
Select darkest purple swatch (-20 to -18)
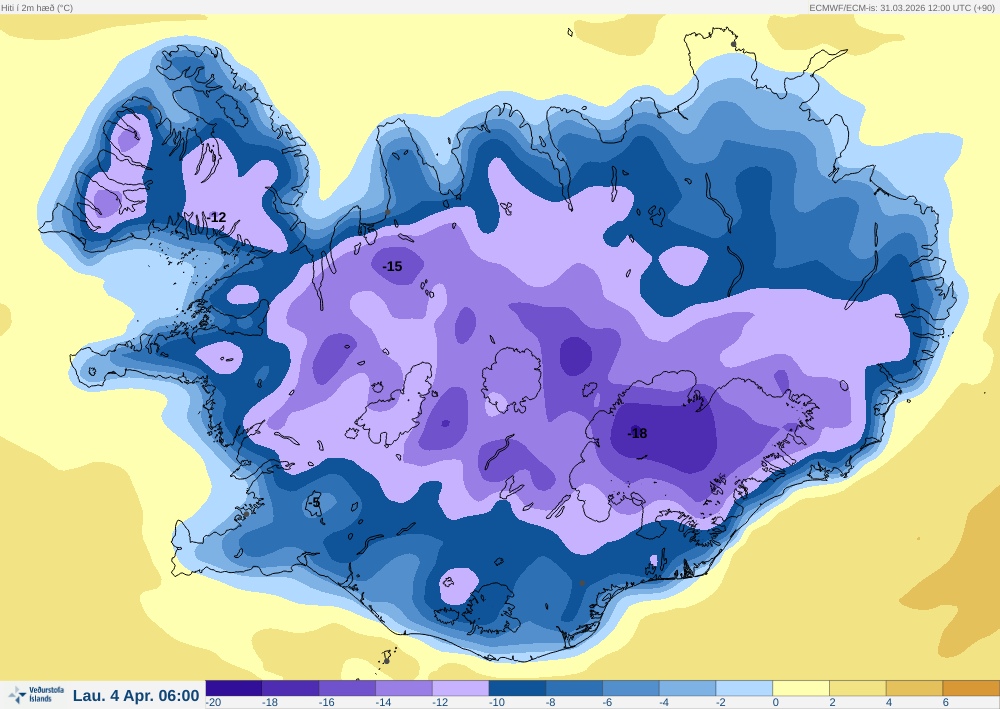point(234,688)
